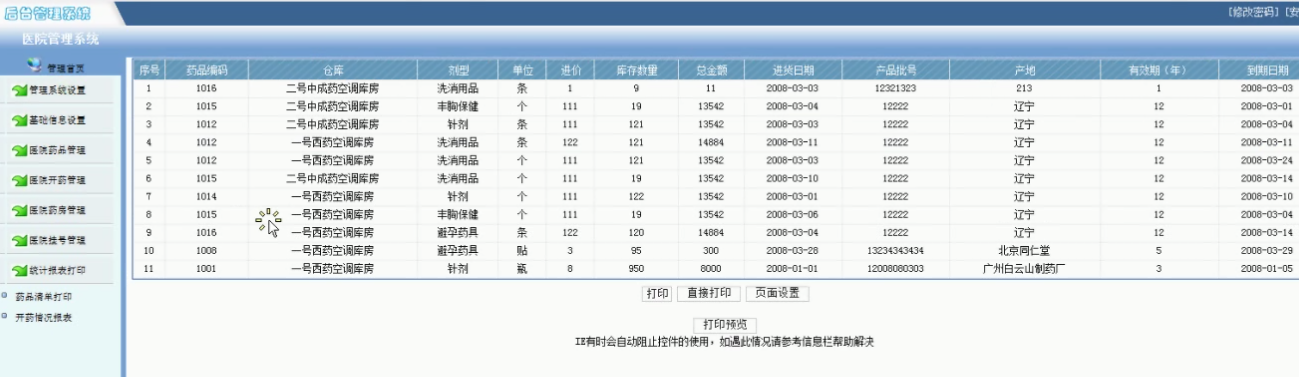Select the table row for 北京同仁堂
Image resolution: width=1299 pixels, height=377 pixels.
(x=715, y=250)
